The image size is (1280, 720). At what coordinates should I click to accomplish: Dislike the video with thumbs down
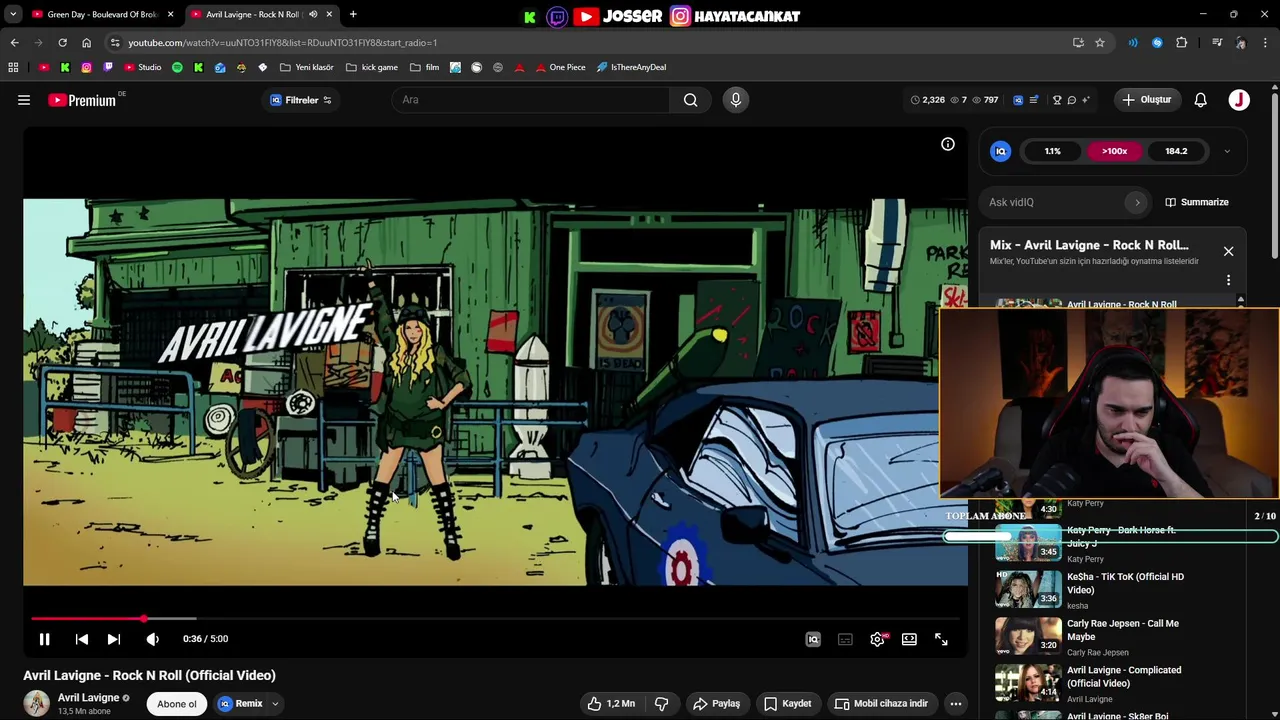pyautogui.click(x=661, y=704)
